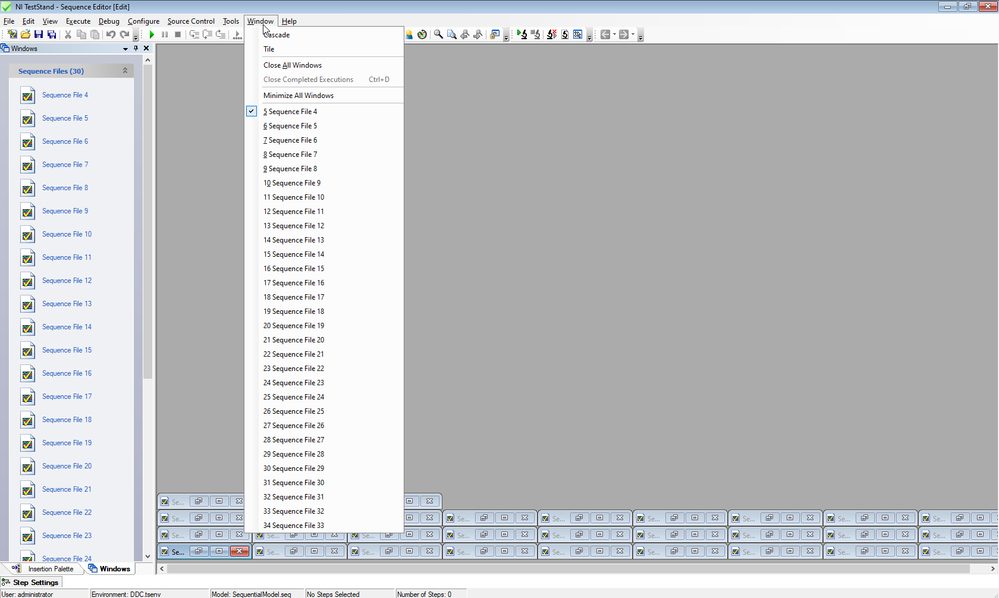Open the Configure menu
The width and height of the screenshot is (999, 598).
pyautogui.click(x=143, y=21)
